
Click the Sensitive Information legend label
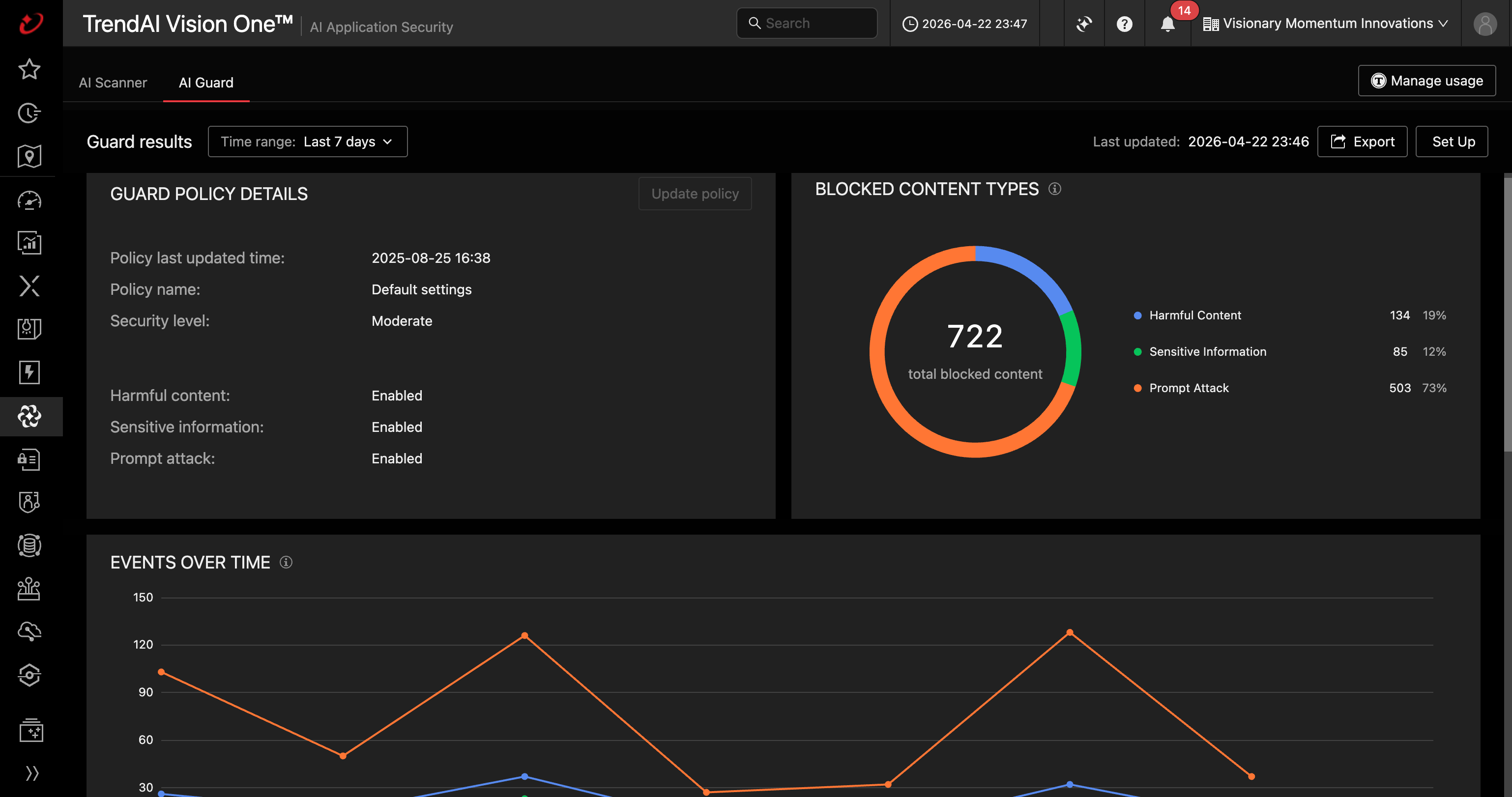click(x=1208, y=352)
